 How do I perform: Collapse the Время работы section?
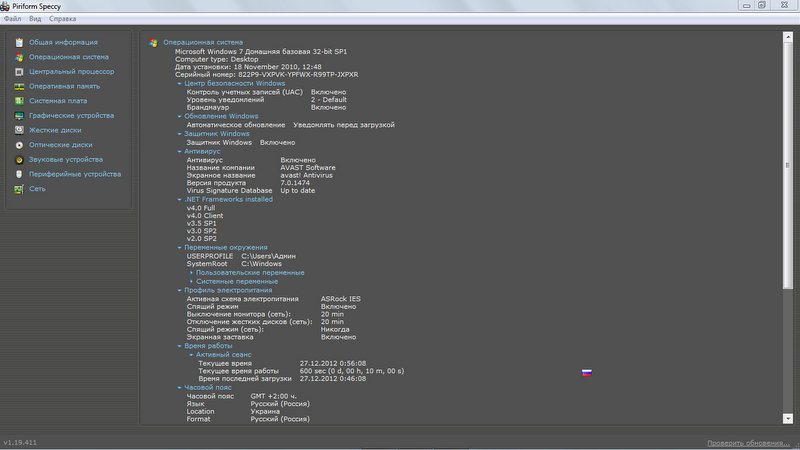pos(179,346)
